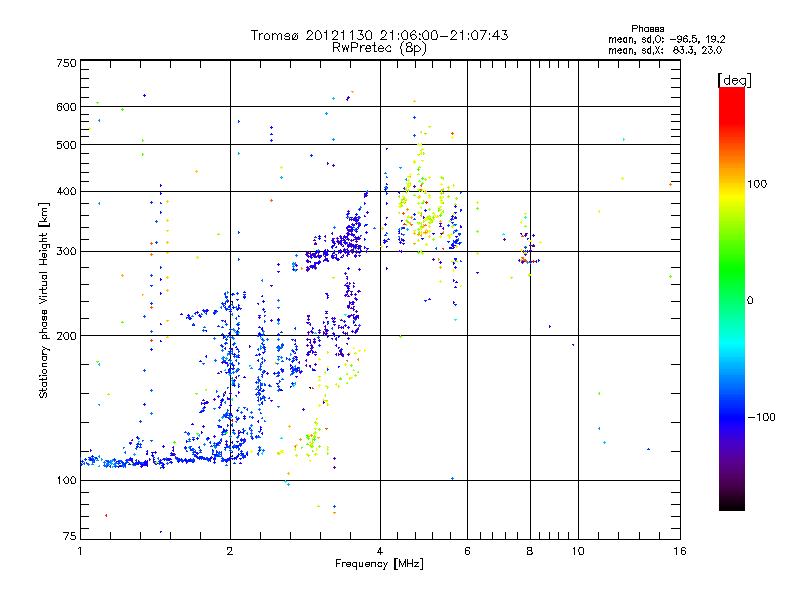This screenshot has height=600, width=800.
Task: Click the x-axis tick label '4'
Action: [380, 551]
